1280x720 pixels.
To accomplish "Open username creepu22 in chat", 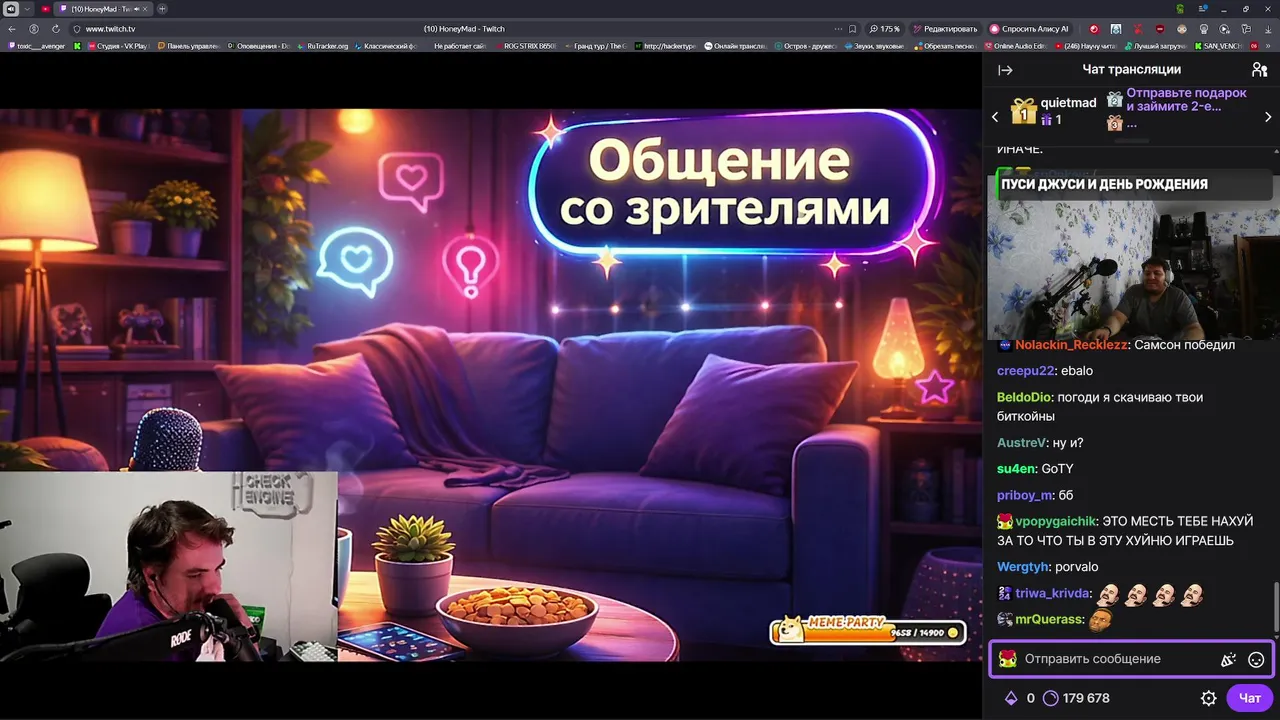I will click(x=1025, y=371).
